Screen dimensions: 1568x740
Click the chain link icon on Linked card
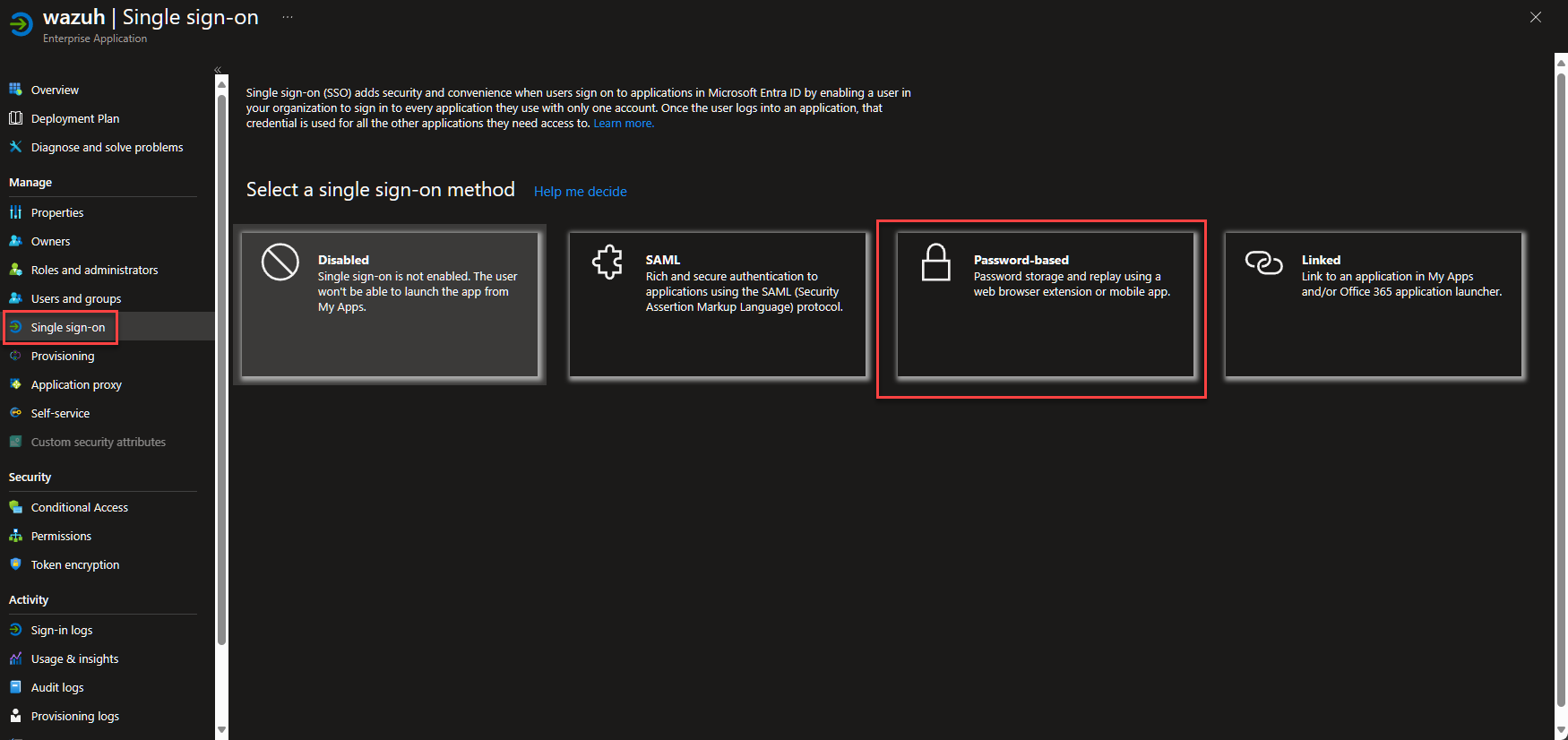pyautogui.click(x=1264, y=262)
